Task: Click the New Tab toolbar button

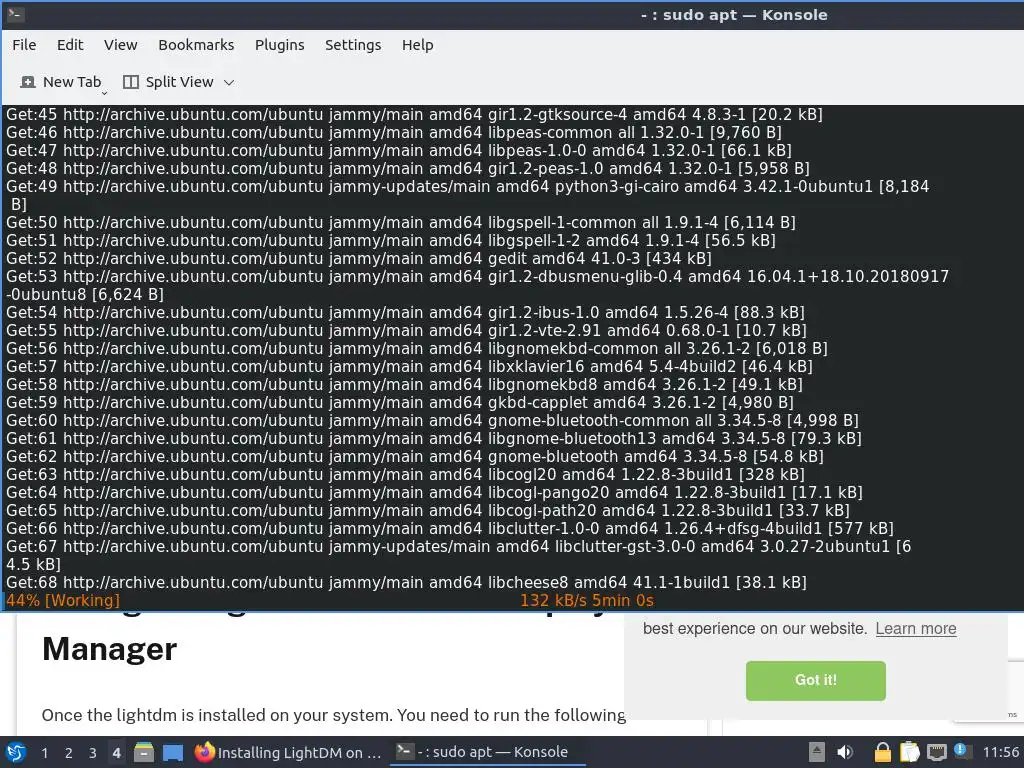Action: point(61,82)
